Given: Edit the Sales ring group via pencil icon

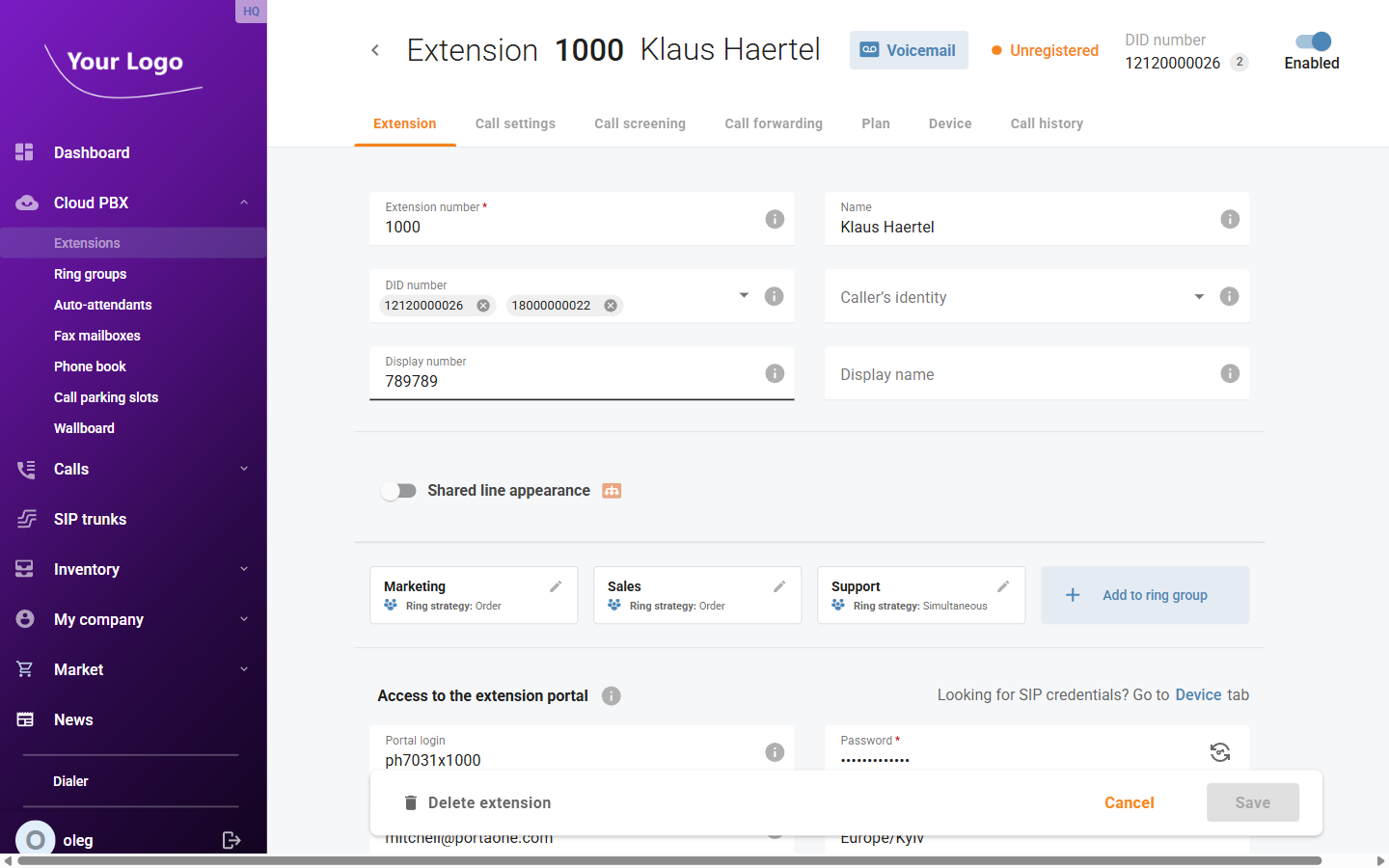Looking at the screenshot, I should tap(779, 585).
